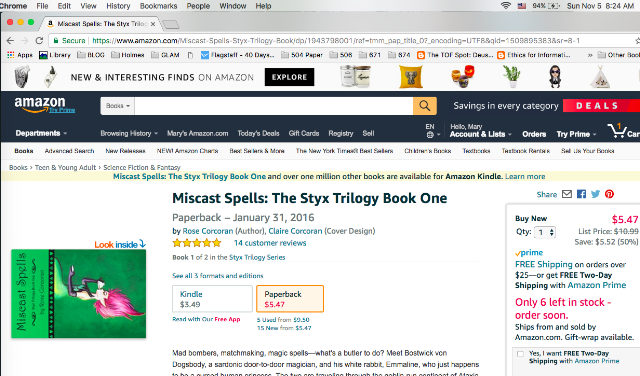
Task: Click the EXPLORE button in the banner
Action: tap(289, 77)
